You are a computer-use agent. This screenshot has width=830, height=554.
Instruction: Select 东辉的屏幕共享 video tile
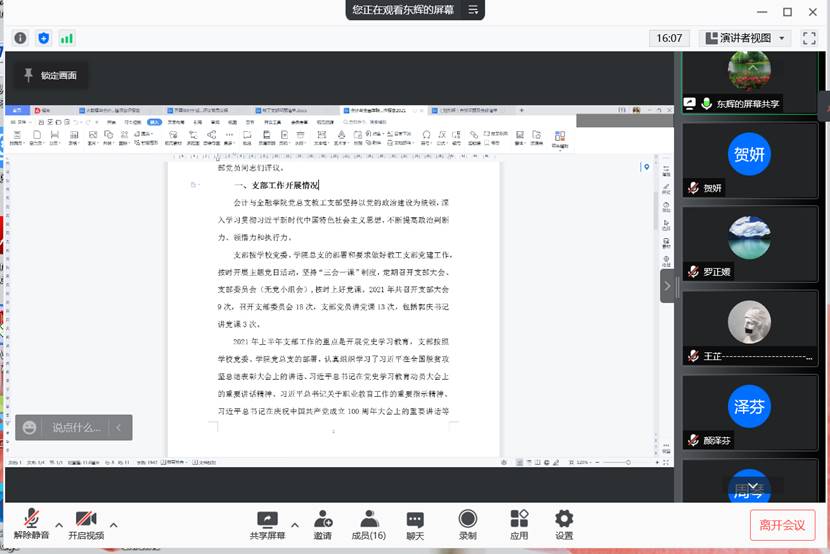click(750, 83)
